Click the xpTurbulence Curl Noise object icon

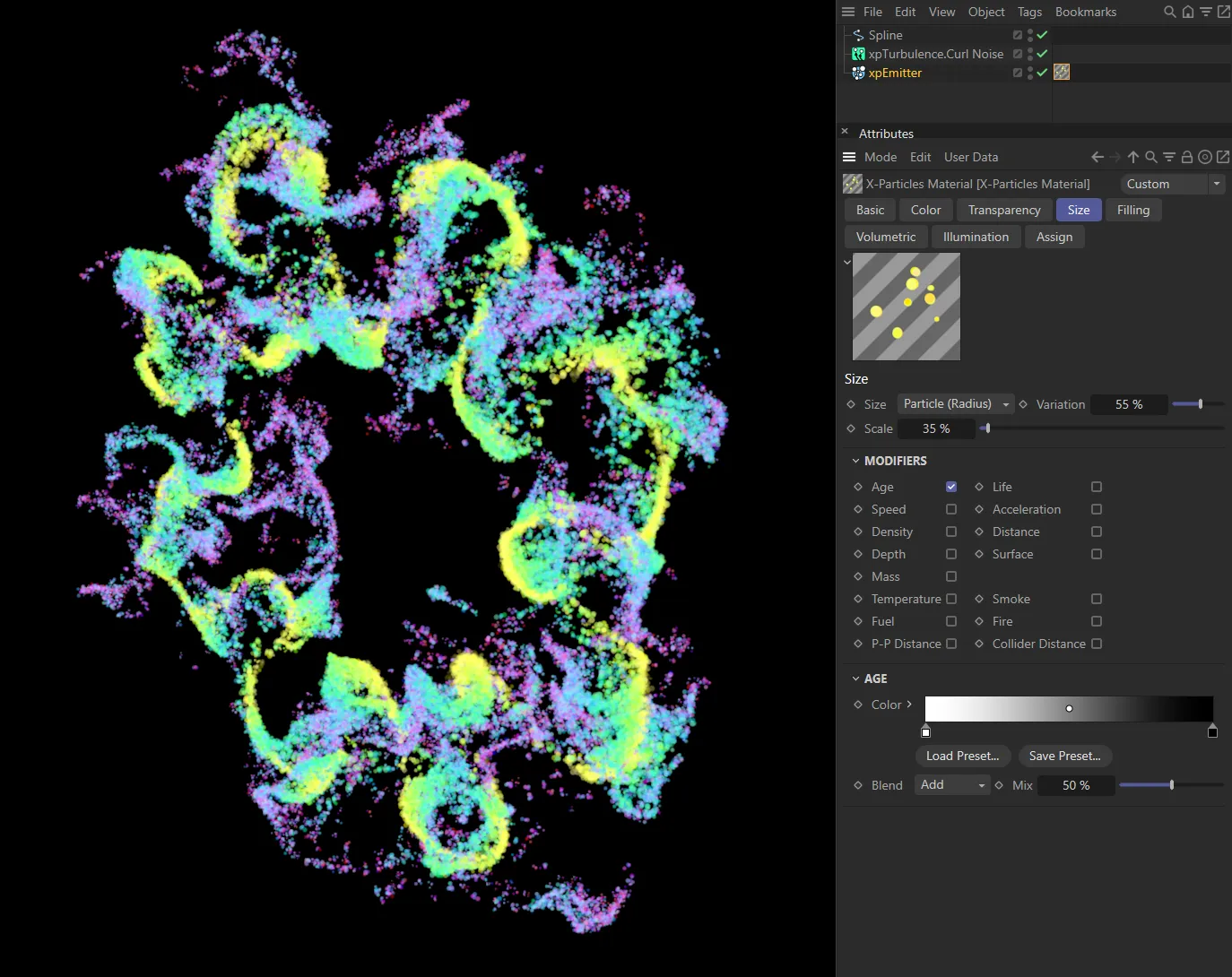(x=858, y=54)
